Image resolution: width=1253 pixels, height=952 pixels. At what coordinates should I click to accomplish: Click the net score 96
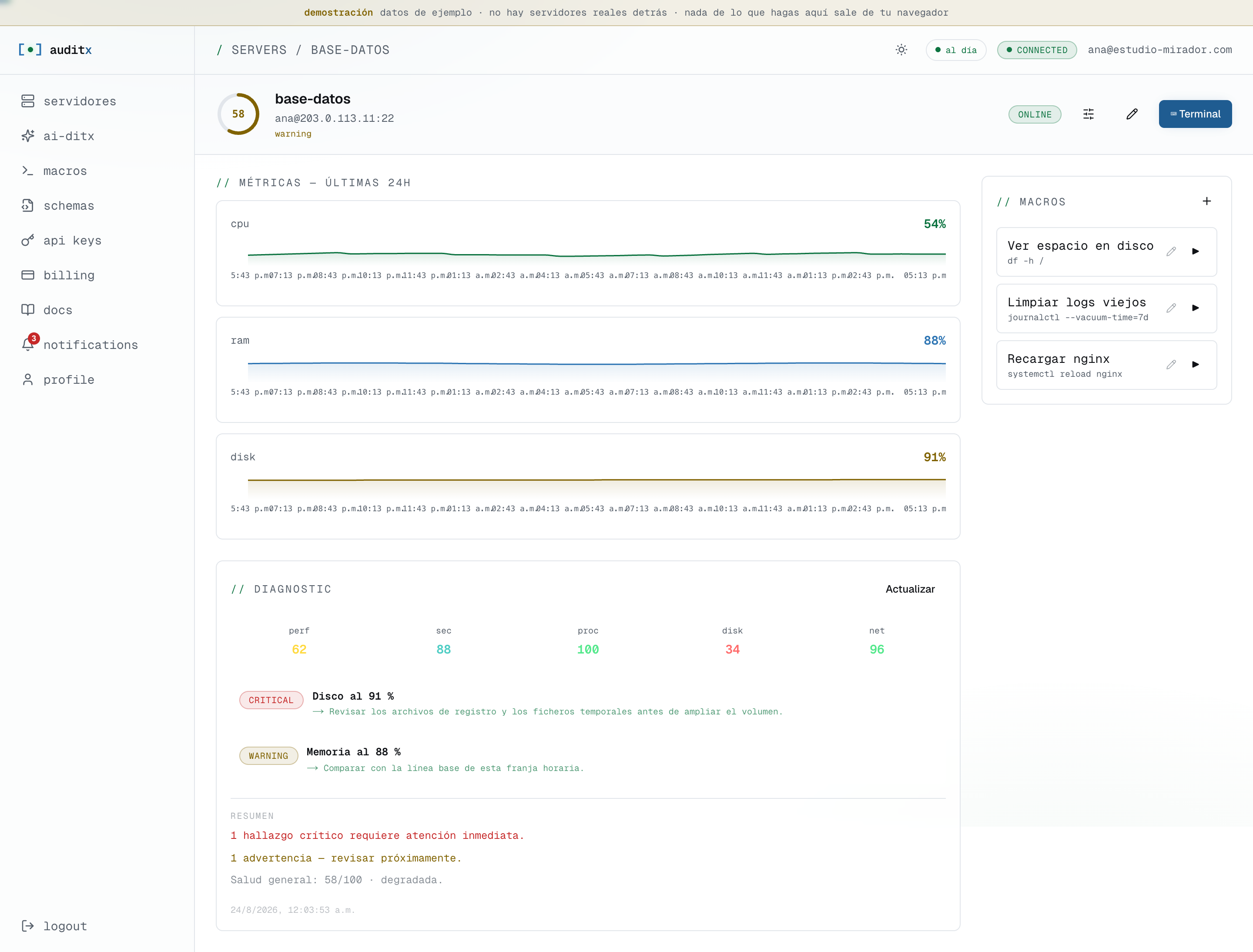click(877, 650)
